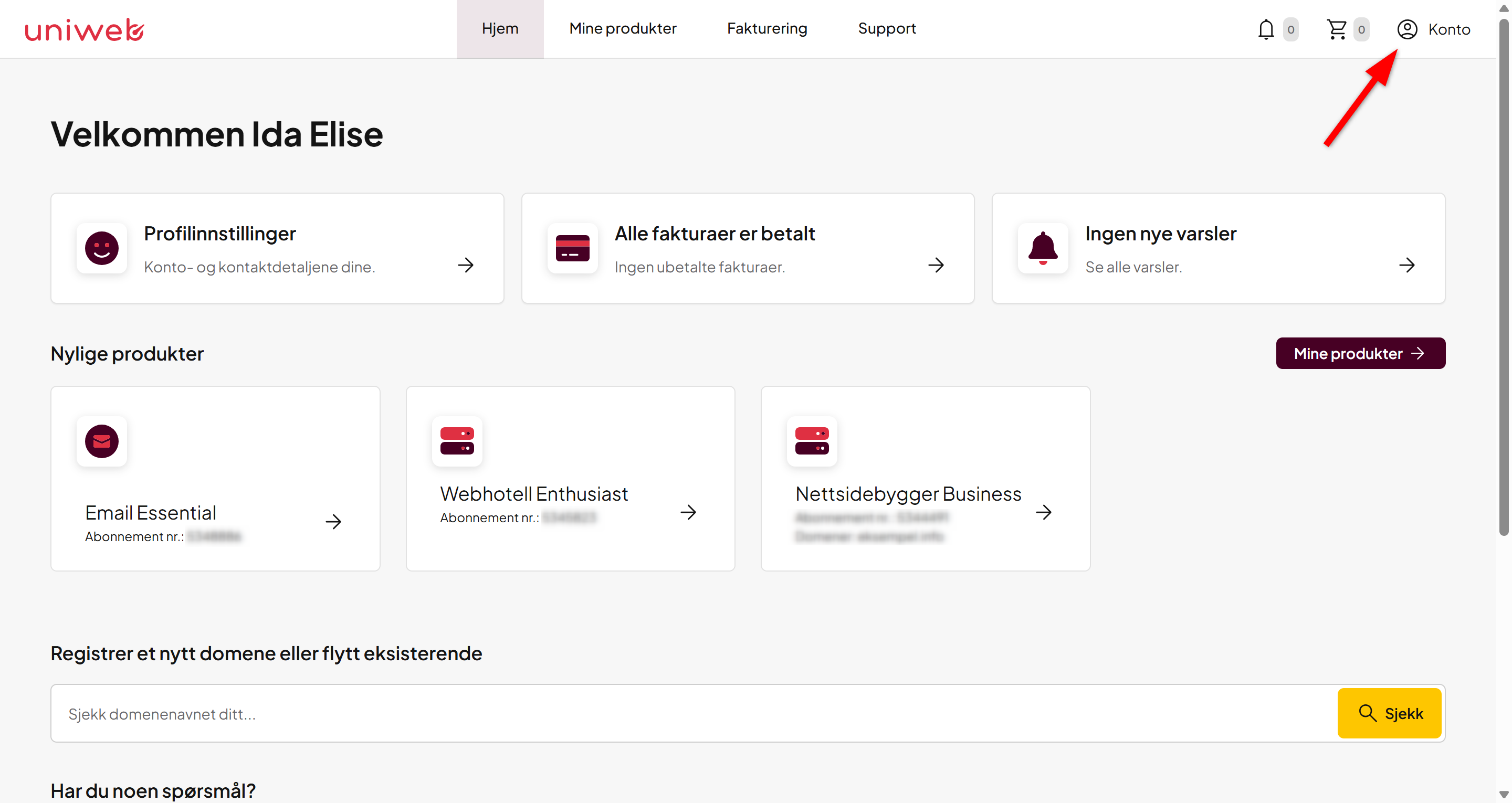Viewport: 1512px width, 803px height.
Task: Open the notifications bell icon
Action: click(x=1265, y=29)
